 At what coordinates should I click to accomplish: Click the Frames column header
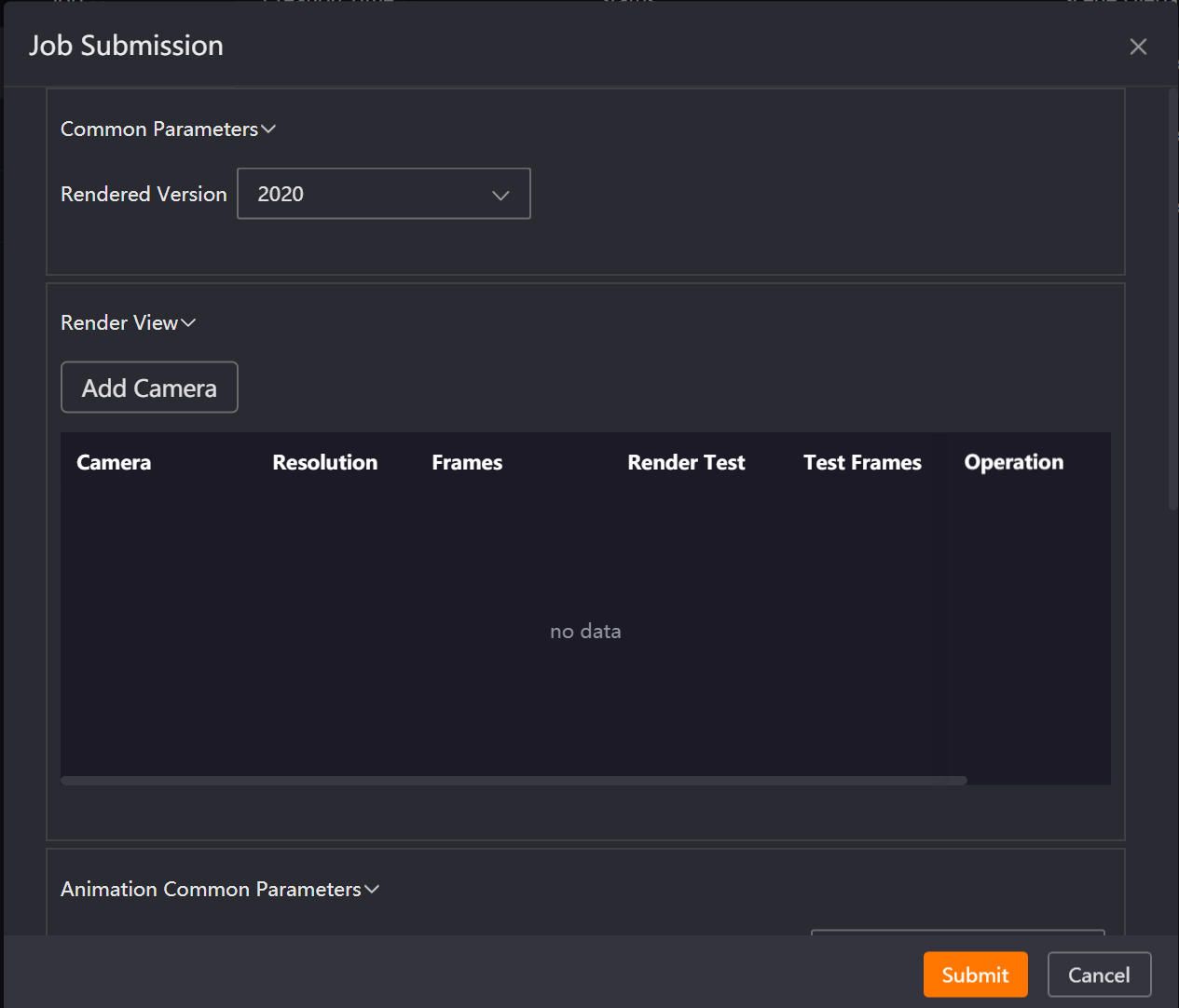[x=467, y=462]
